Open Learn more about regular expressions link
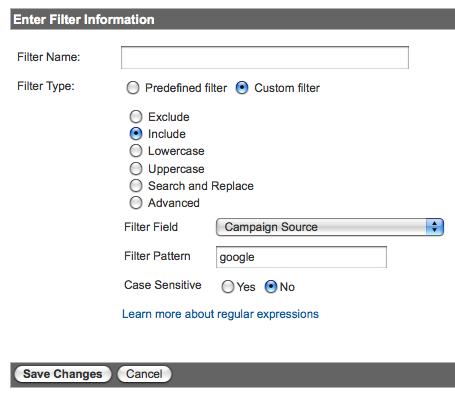 tap(220, 314)
